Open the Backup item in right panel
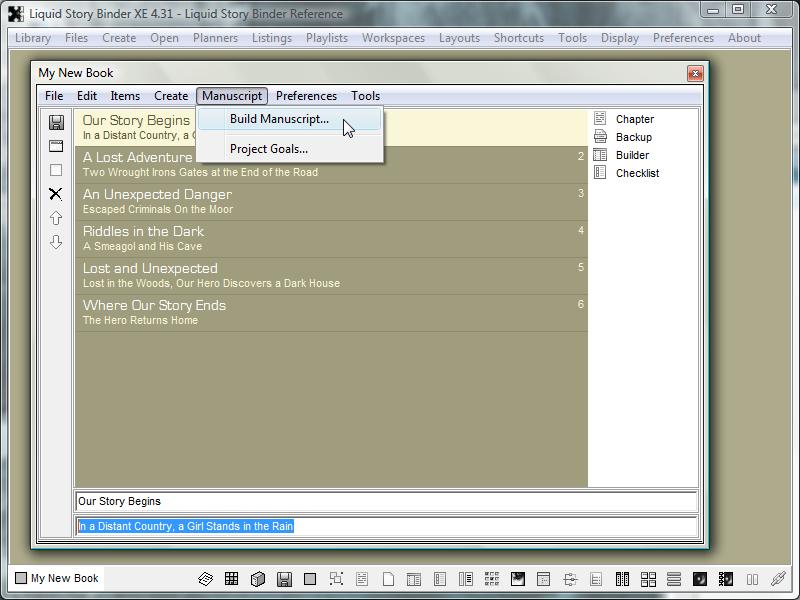This screenshot has width=800, height=600. pos(633,137)
